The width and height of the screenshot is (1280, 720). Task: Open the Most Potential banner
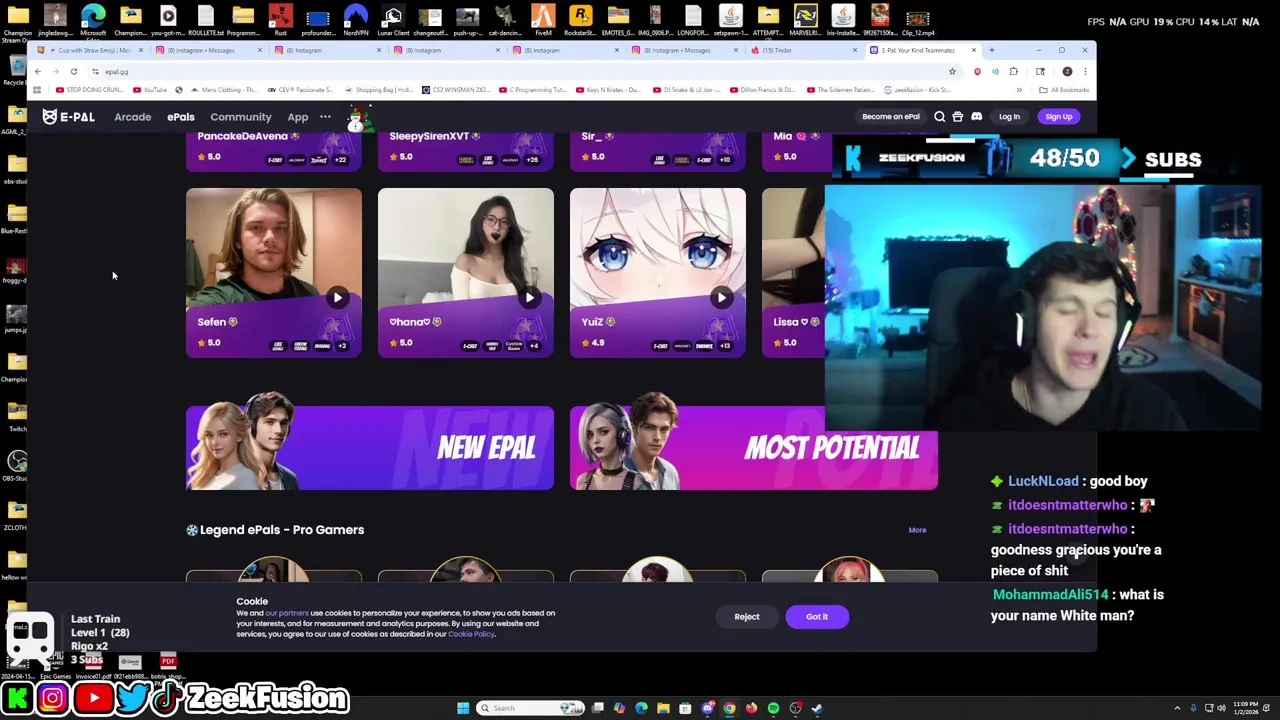pos(753,448)
